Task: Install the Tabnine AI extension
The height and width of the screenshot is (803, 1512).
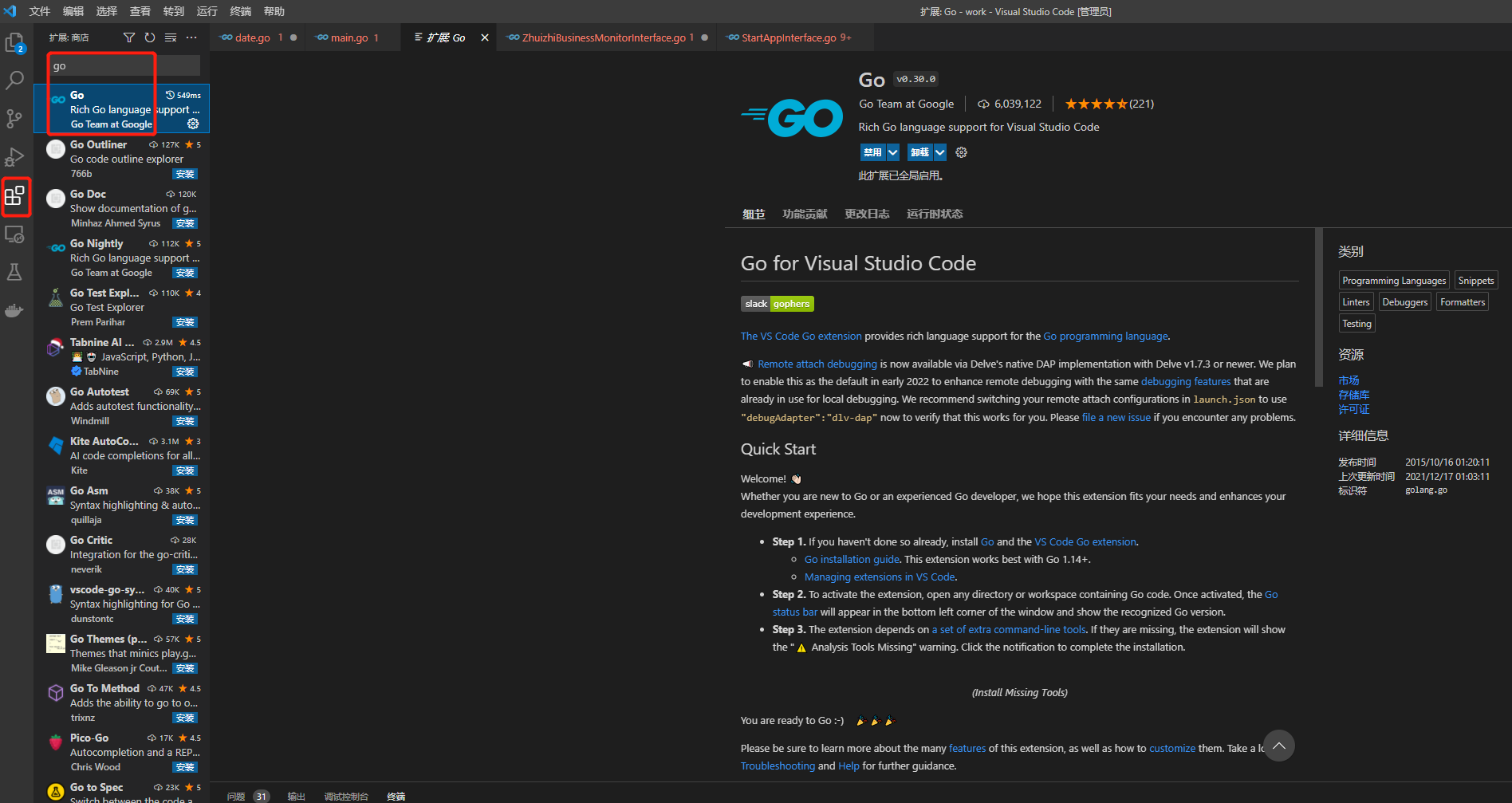Action: 185,372
